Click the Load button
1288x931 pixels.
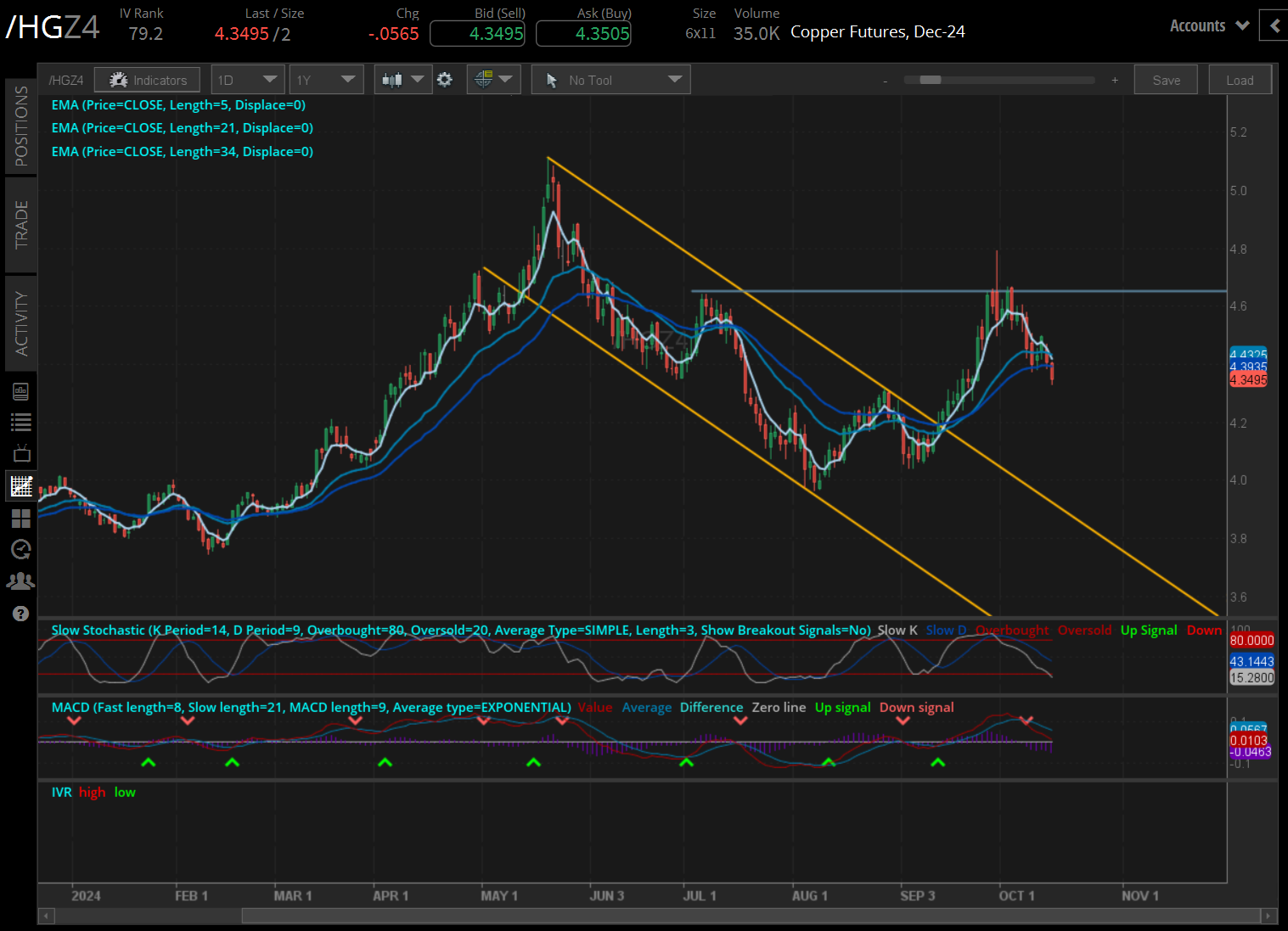click(x=1240, y=79)
